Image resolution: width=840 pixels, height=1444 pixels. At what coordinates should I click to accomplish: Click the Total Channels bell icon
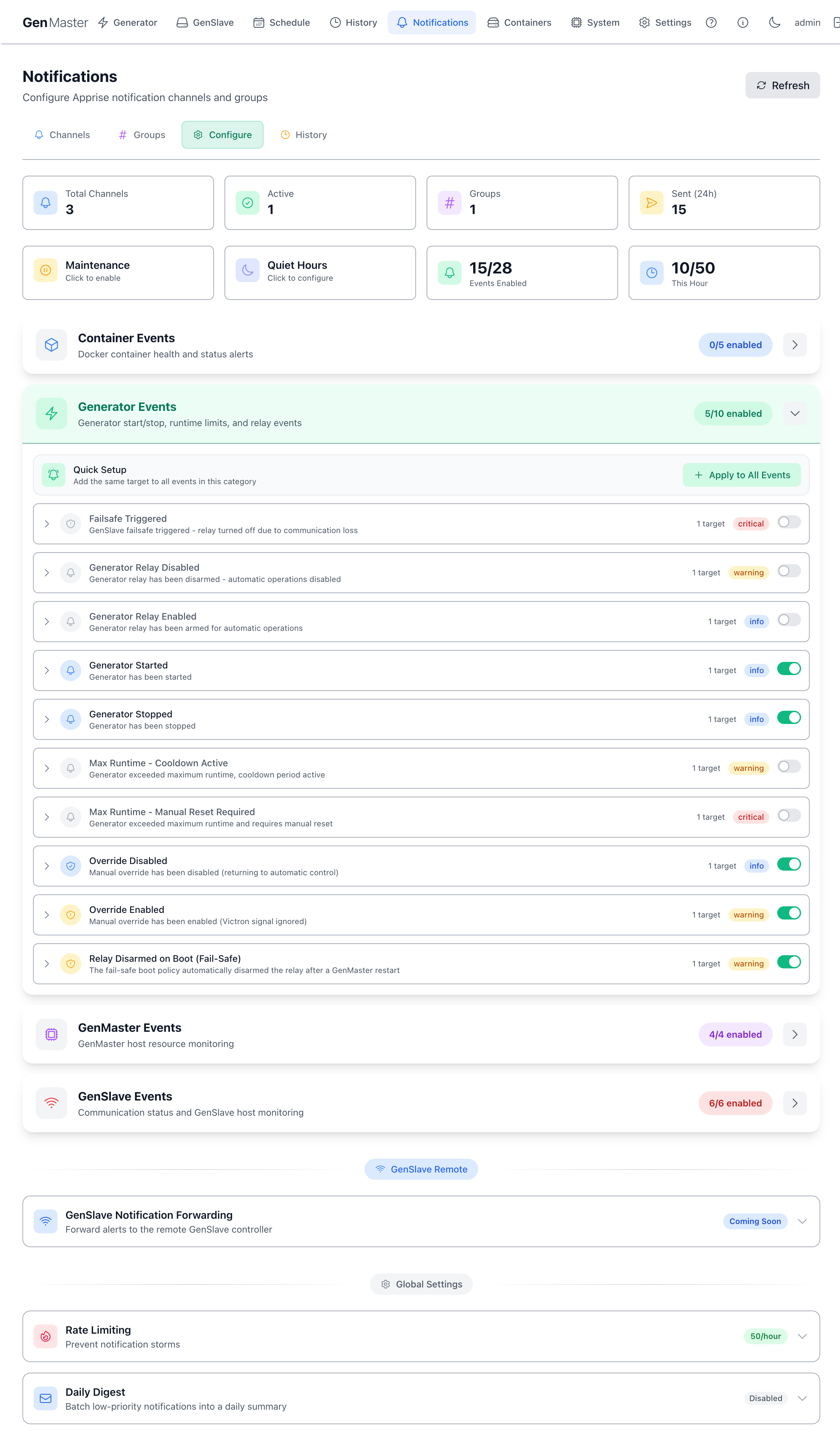click(45, 203)
